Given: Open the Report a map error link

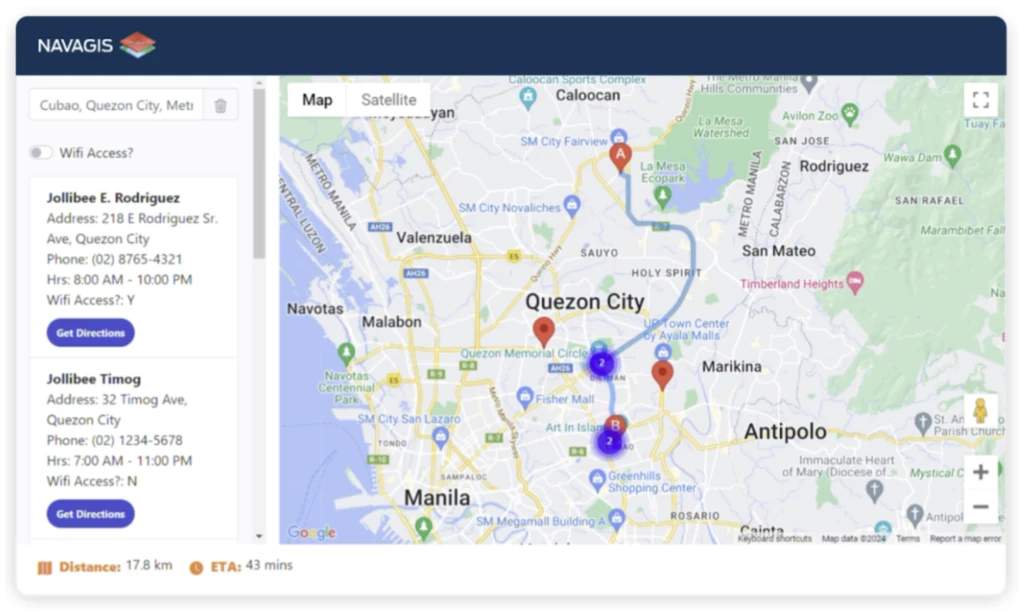Looking at the screenshot, I should [965, 539].
